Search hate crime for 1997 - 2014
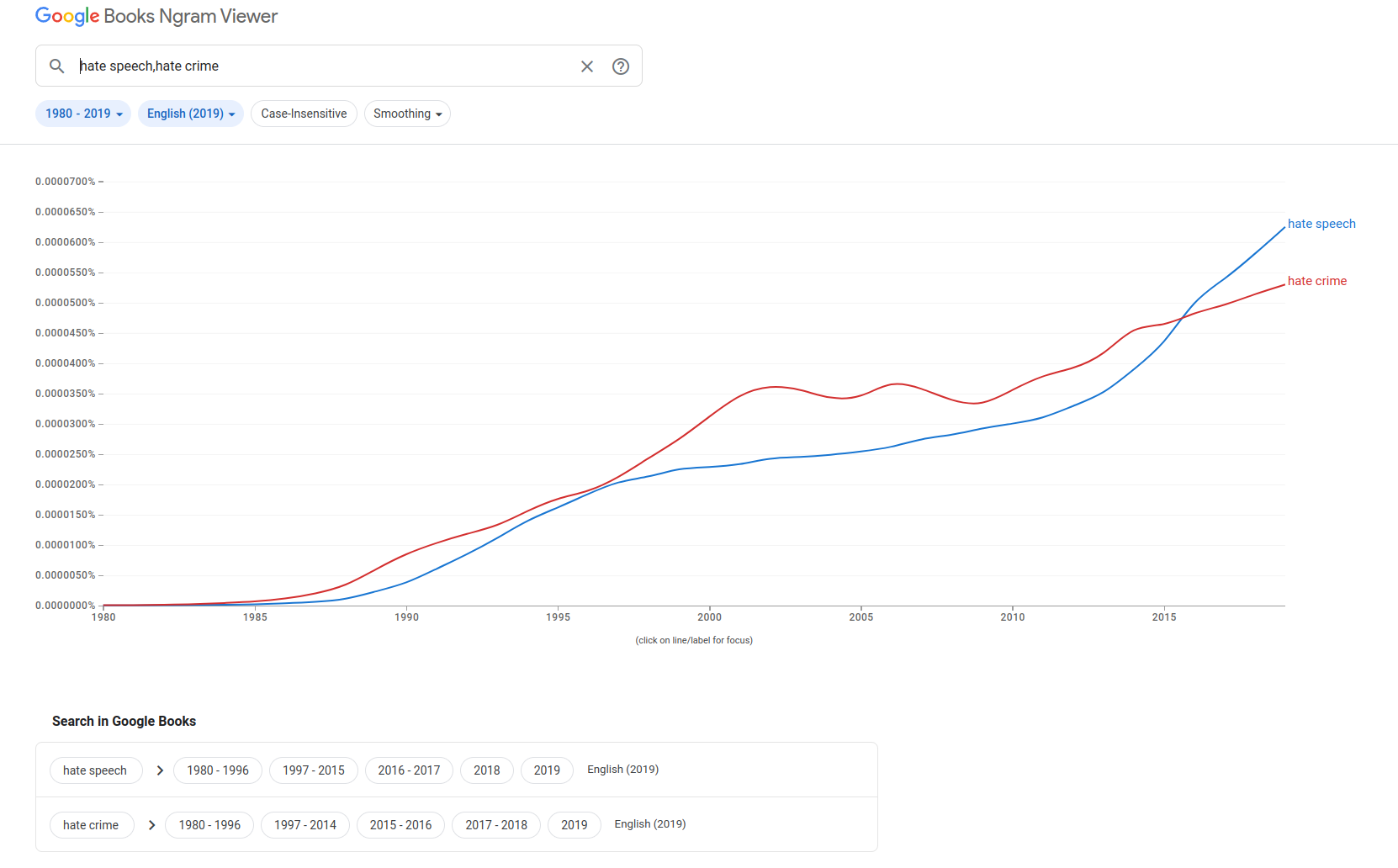The width and height of the screenshot is (1398, 868). [305, 825]
